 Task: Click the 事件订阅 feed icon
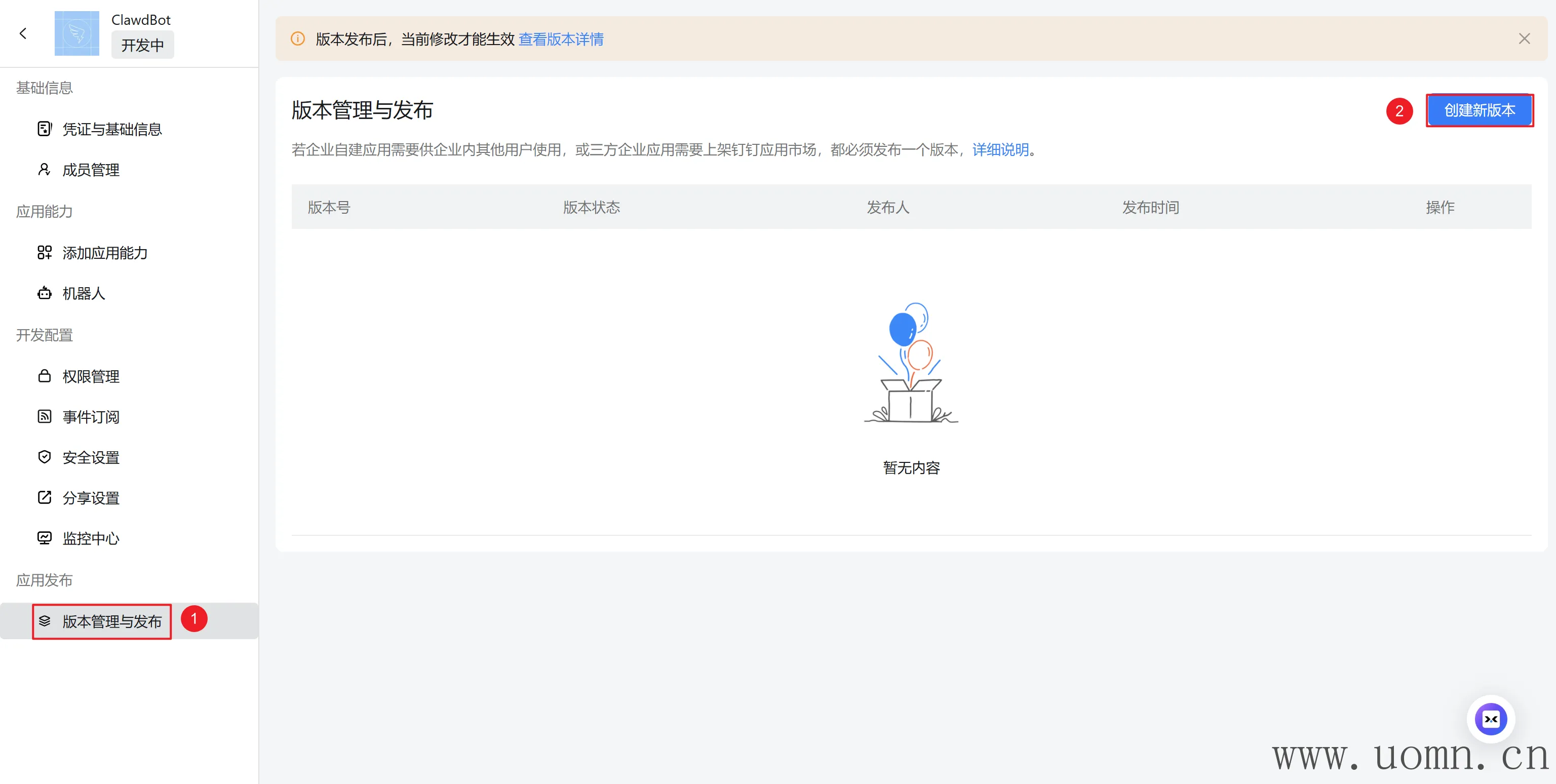tap(44, 417)
